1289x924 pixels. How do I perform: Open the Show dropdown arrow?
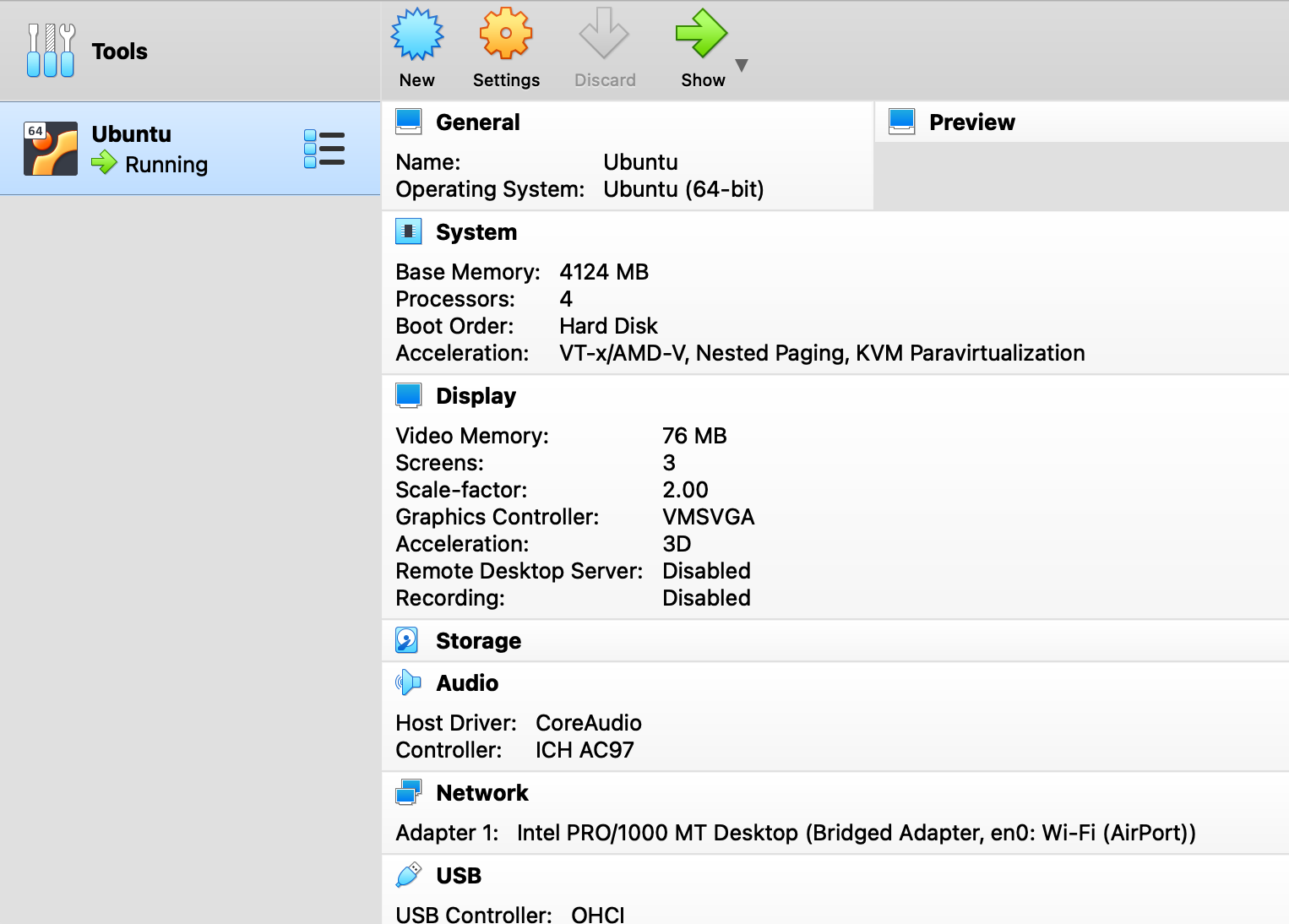[742, 65]
